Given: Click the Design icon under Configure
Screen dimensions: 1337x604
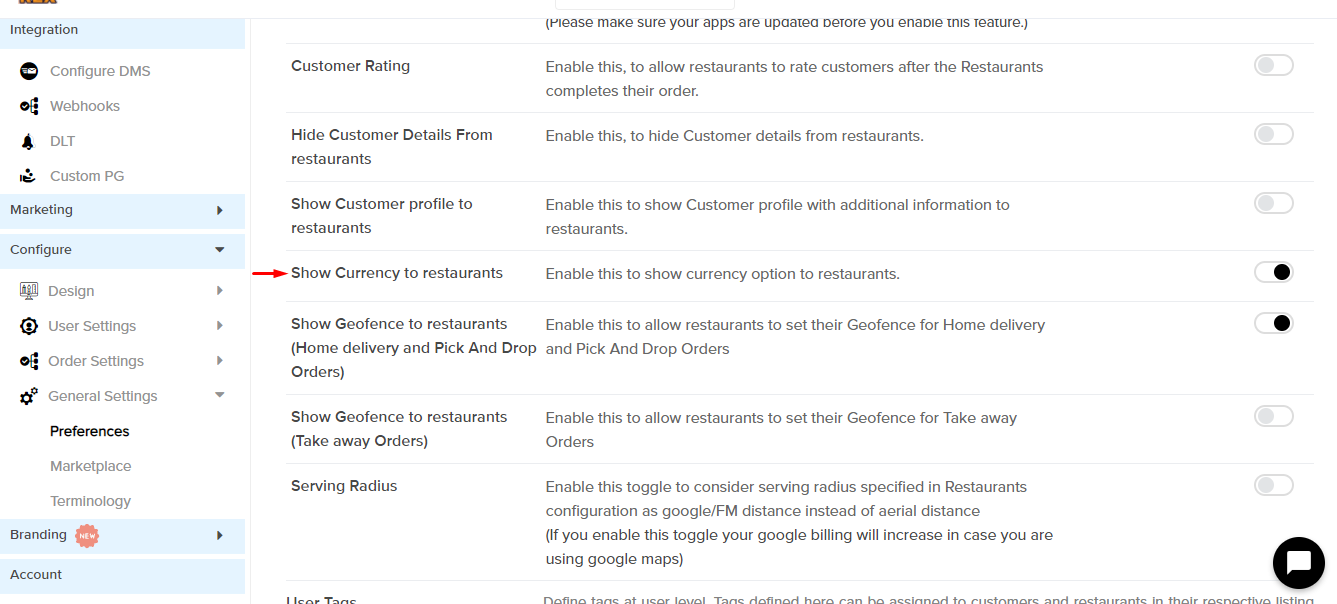Looking at the screenshot, I should click(x=29, y=291).
